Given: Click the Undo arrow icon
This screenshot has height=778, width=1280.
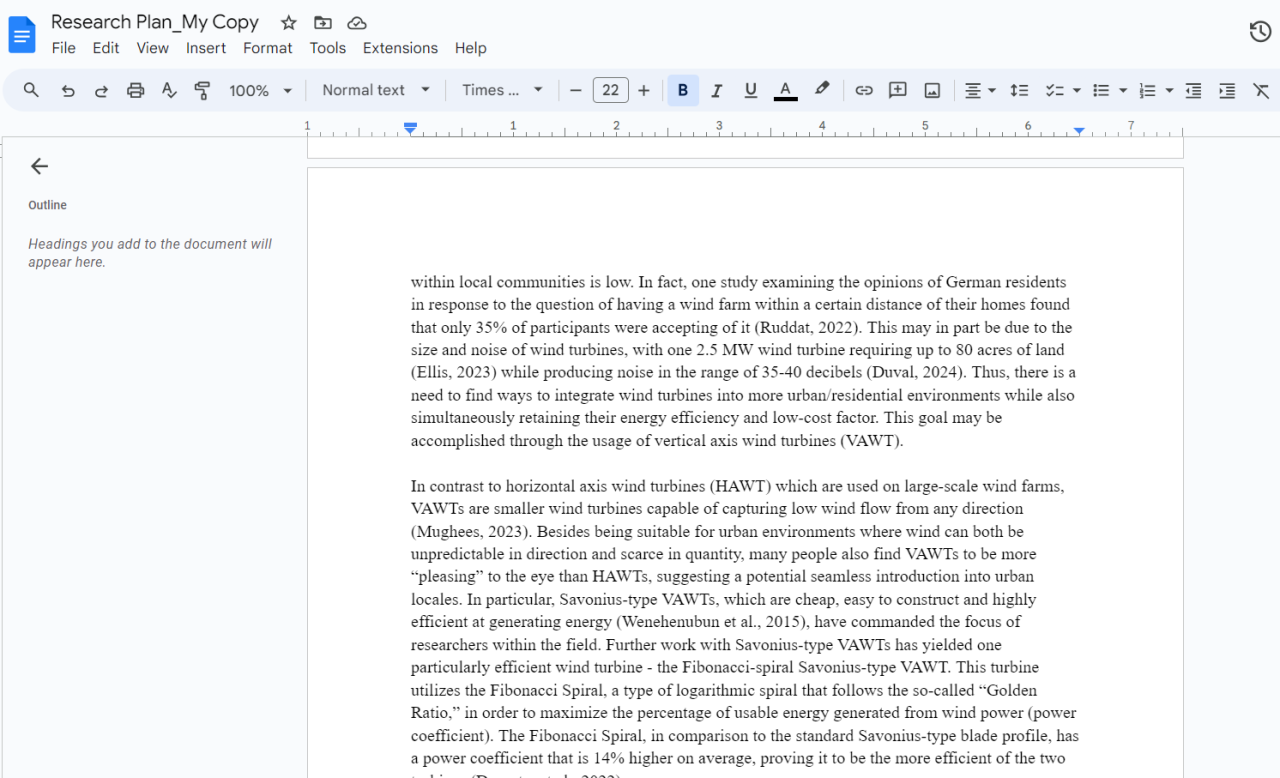Looking at the screenshot, I should coord(68,91).
